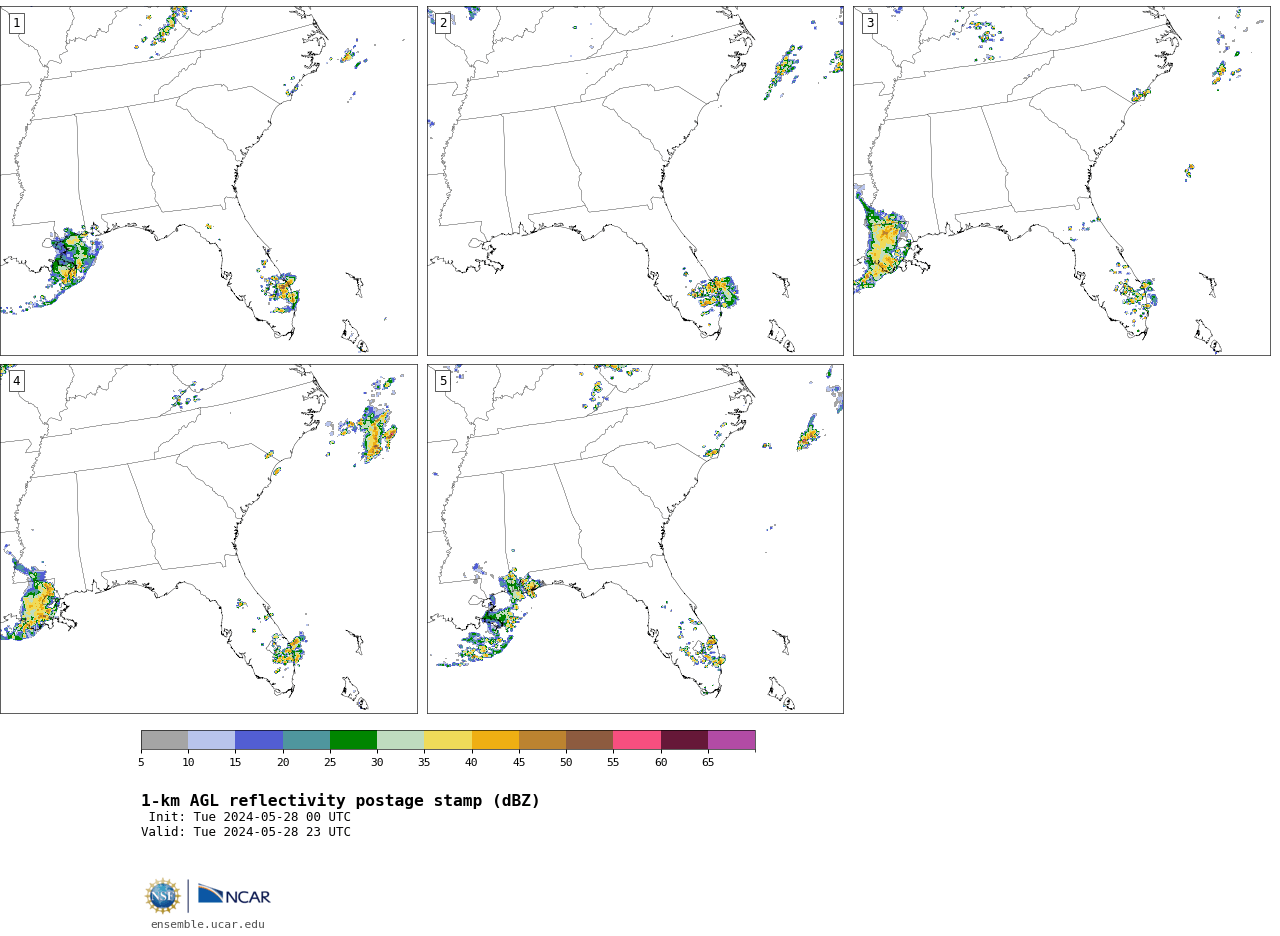1280x936 pixels.
Task: Click the blue 15-20 dBZ swatch
Action: pyautogui.click(x=259, y=740)
